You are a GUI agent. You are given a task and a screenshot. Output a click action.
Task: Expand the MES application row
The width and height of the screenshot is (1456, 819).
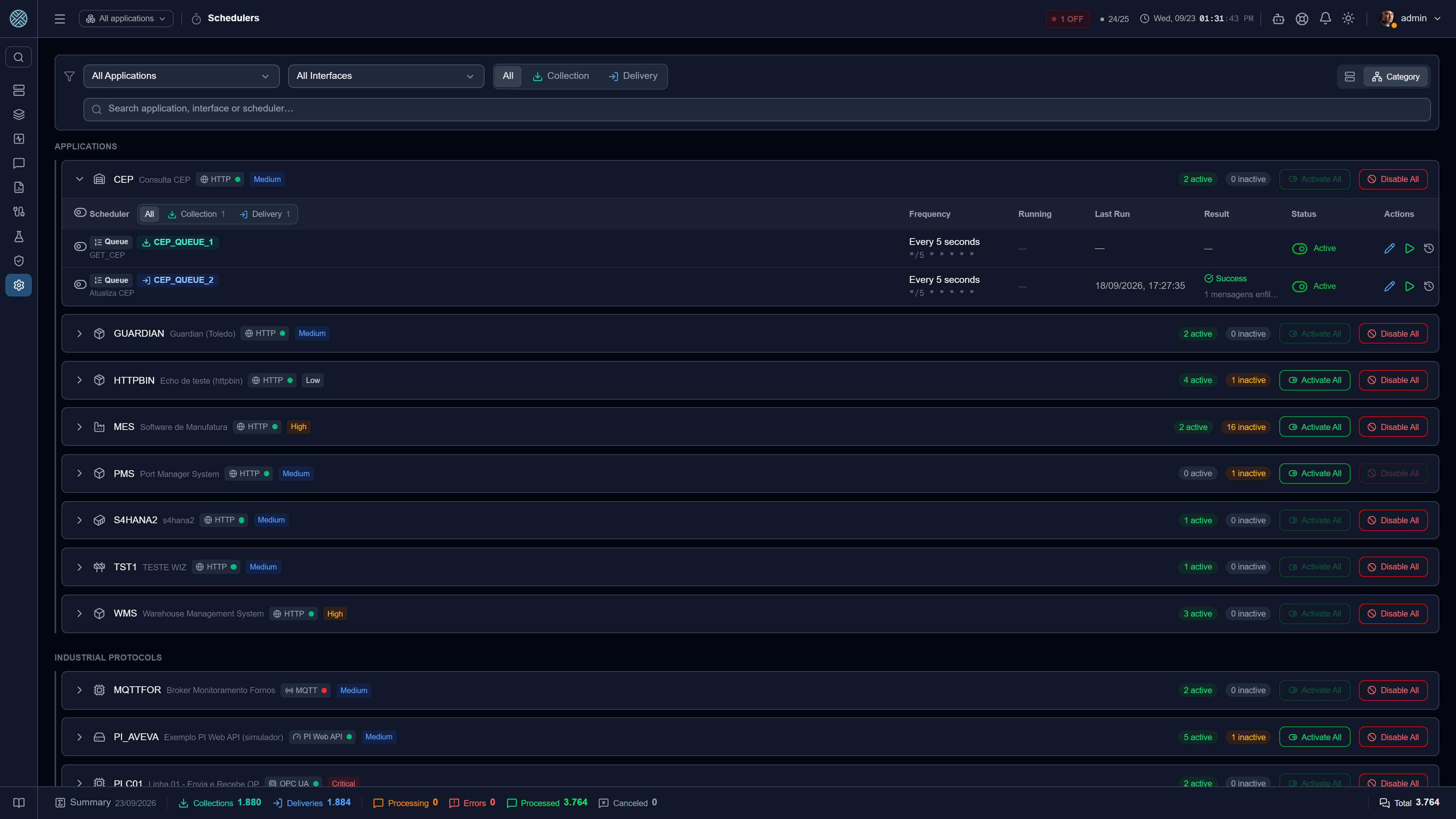pos(79,427)
